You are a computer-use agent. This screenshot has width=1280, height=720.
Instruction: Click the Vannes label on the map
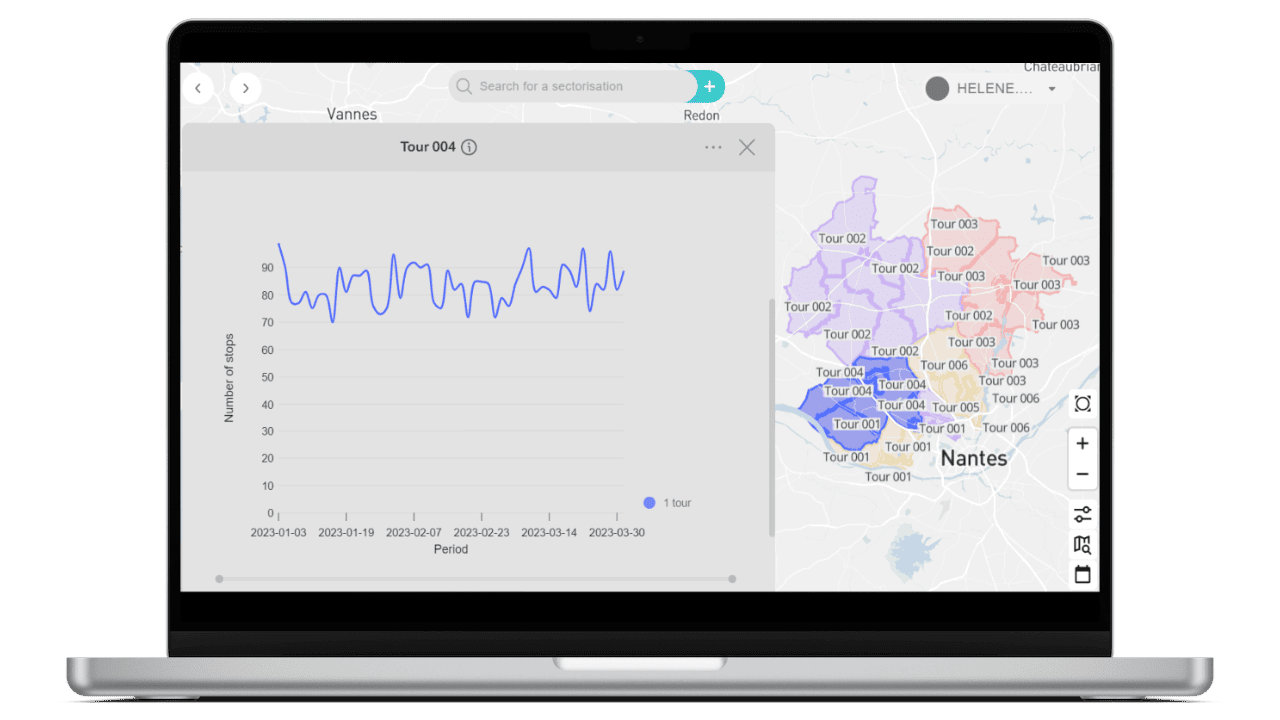point(352,114)
